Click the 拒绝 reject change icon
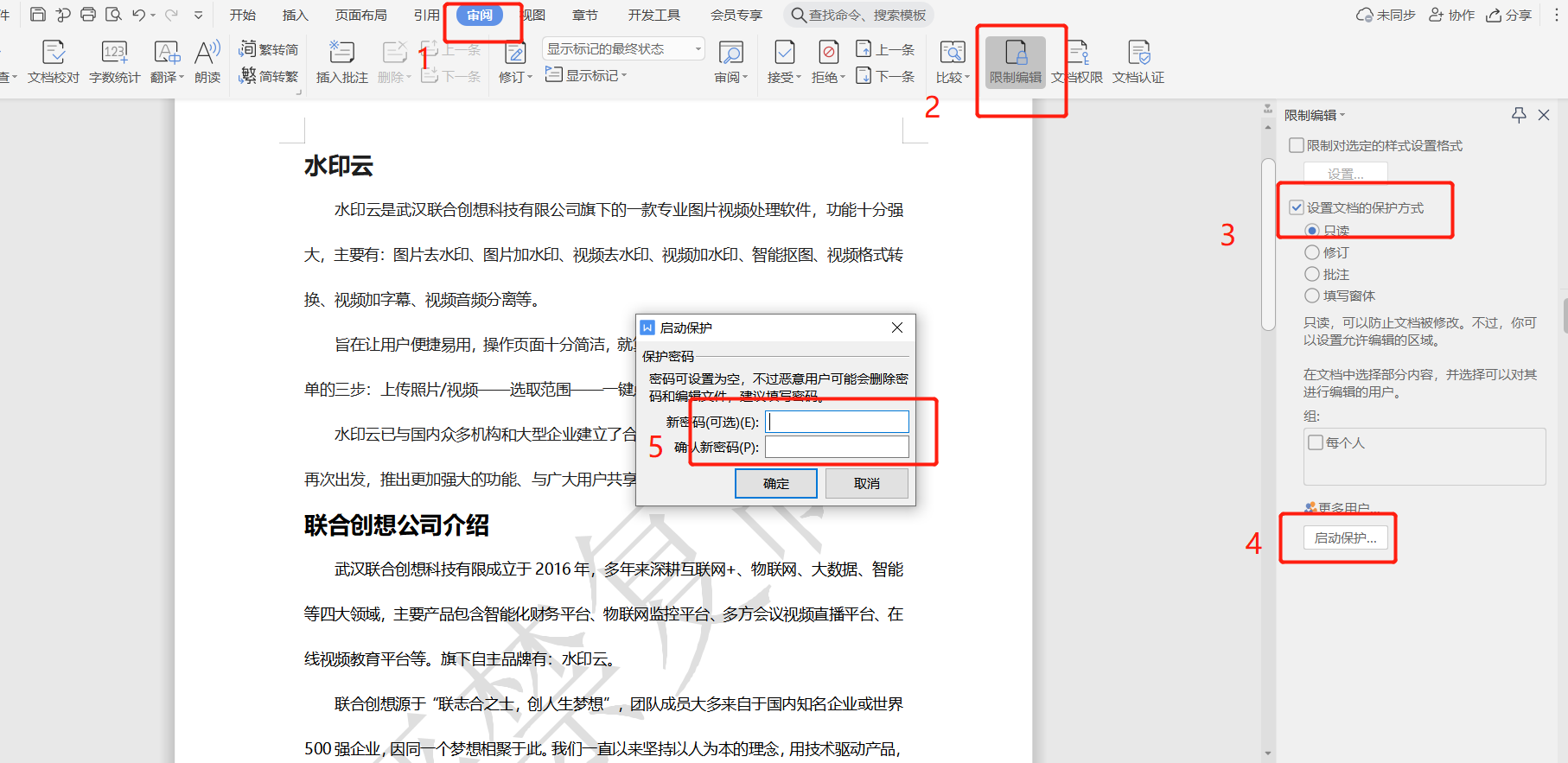Image resolution: width=1568 pixels, height=763 pixels. coord(828,54)
